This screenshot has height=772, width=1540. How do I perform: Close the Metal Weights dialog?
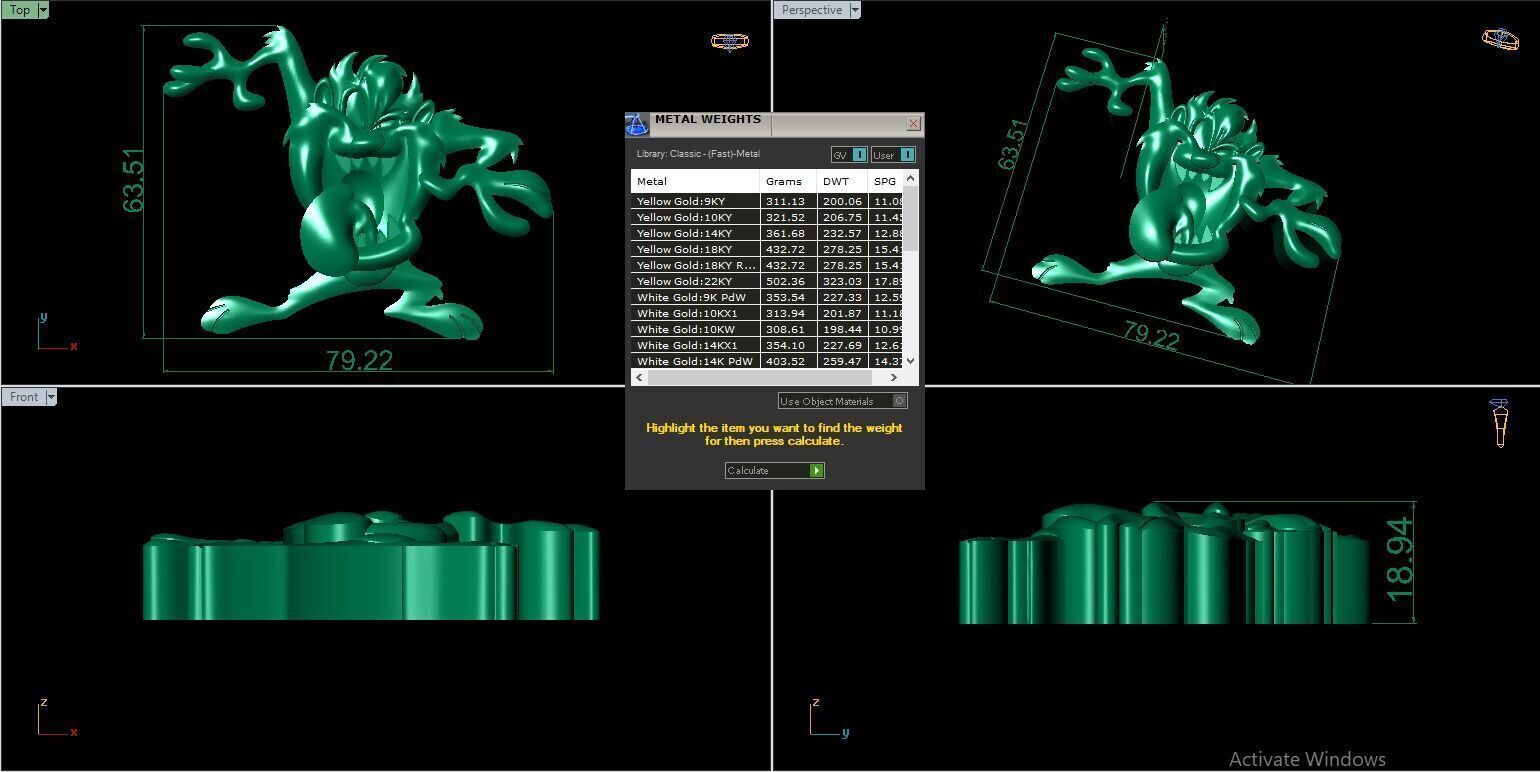tap(913, 124)
